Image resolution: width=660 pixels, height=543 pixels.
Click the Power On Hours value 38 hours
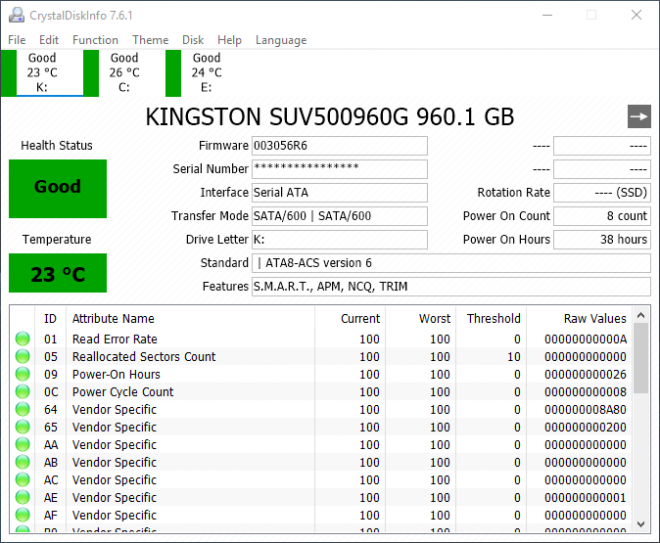point(602,240)
